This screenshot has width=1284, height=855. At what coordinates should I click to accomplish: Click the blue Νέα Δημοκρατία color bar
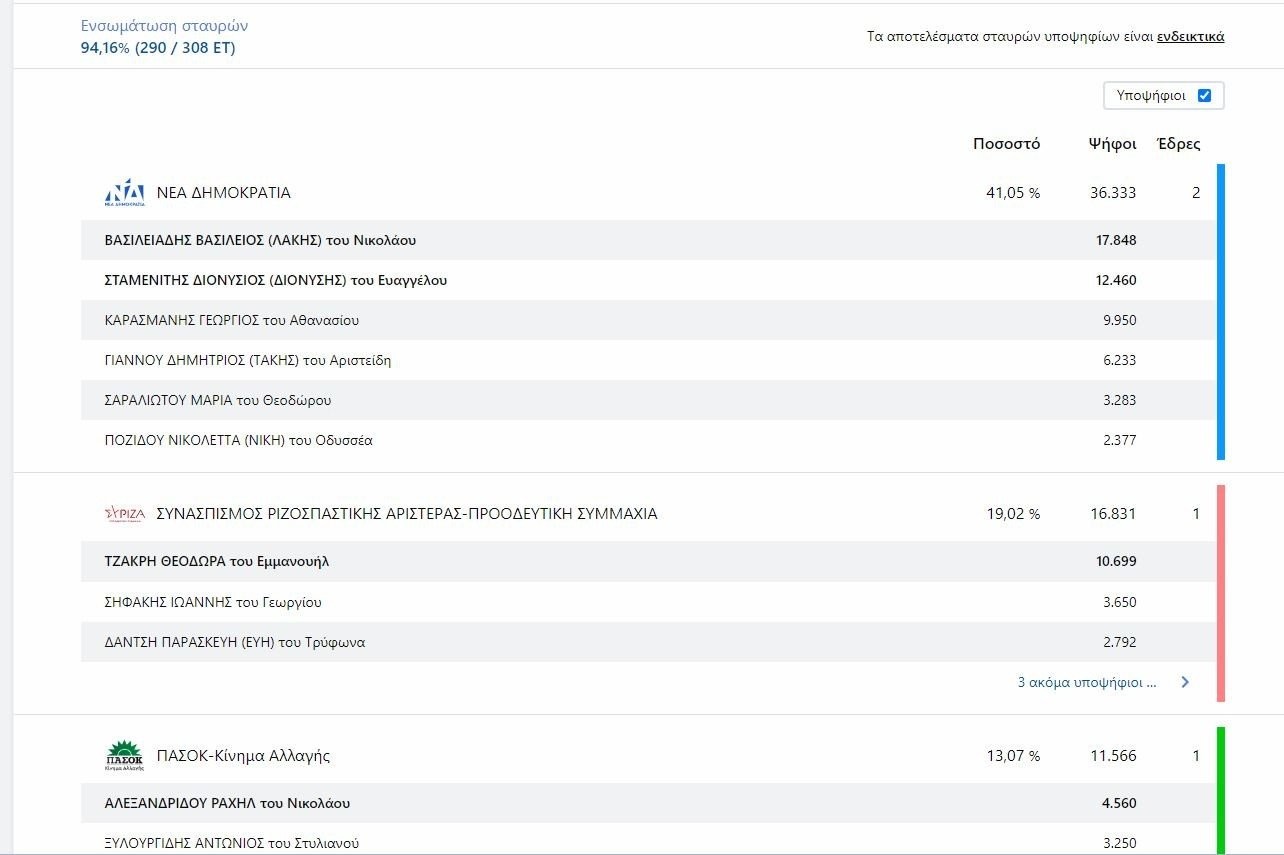tap(1221, 312)
